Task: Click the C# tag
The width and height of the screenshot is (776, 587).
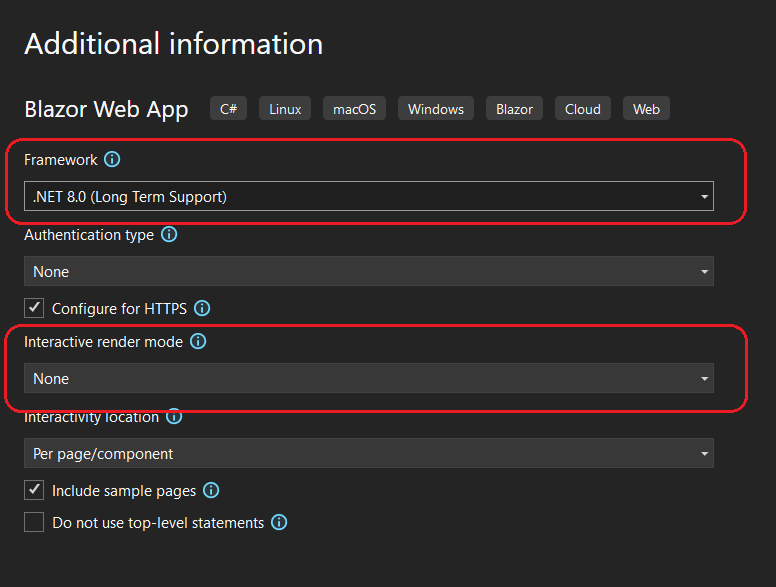Action: coord(228,109)
